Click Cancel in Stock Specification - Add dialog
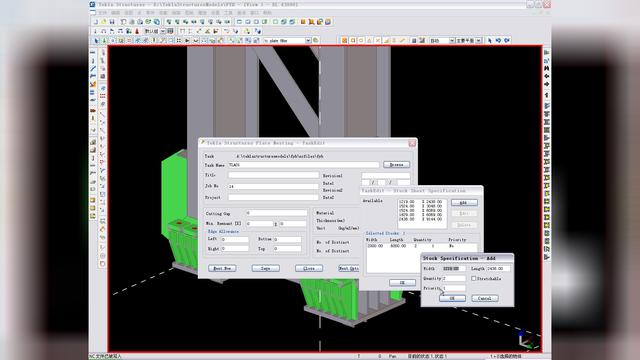 click(x=485, y=298)
